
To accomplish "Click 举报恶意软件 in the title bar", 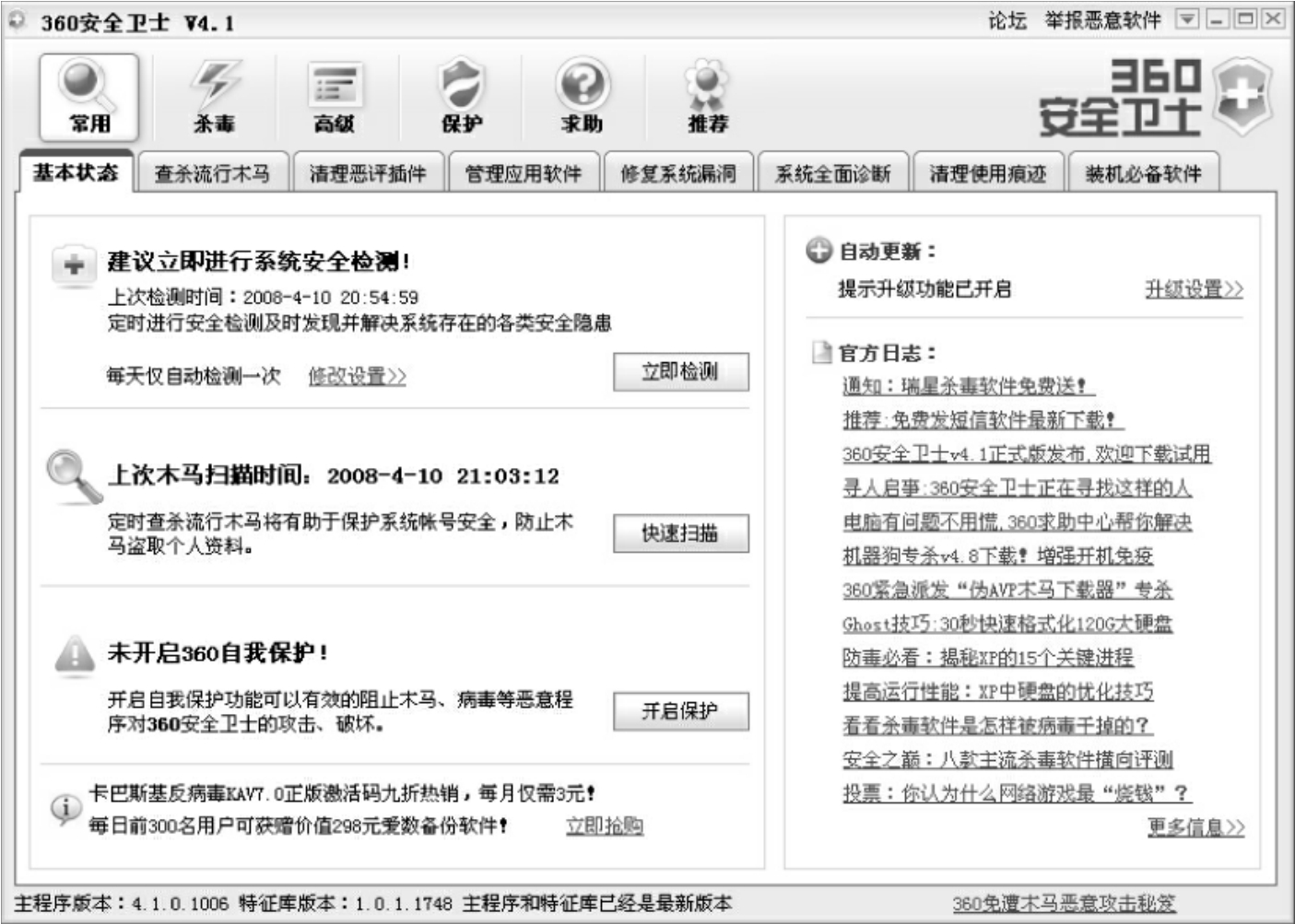I will (x=1102, y=20).
